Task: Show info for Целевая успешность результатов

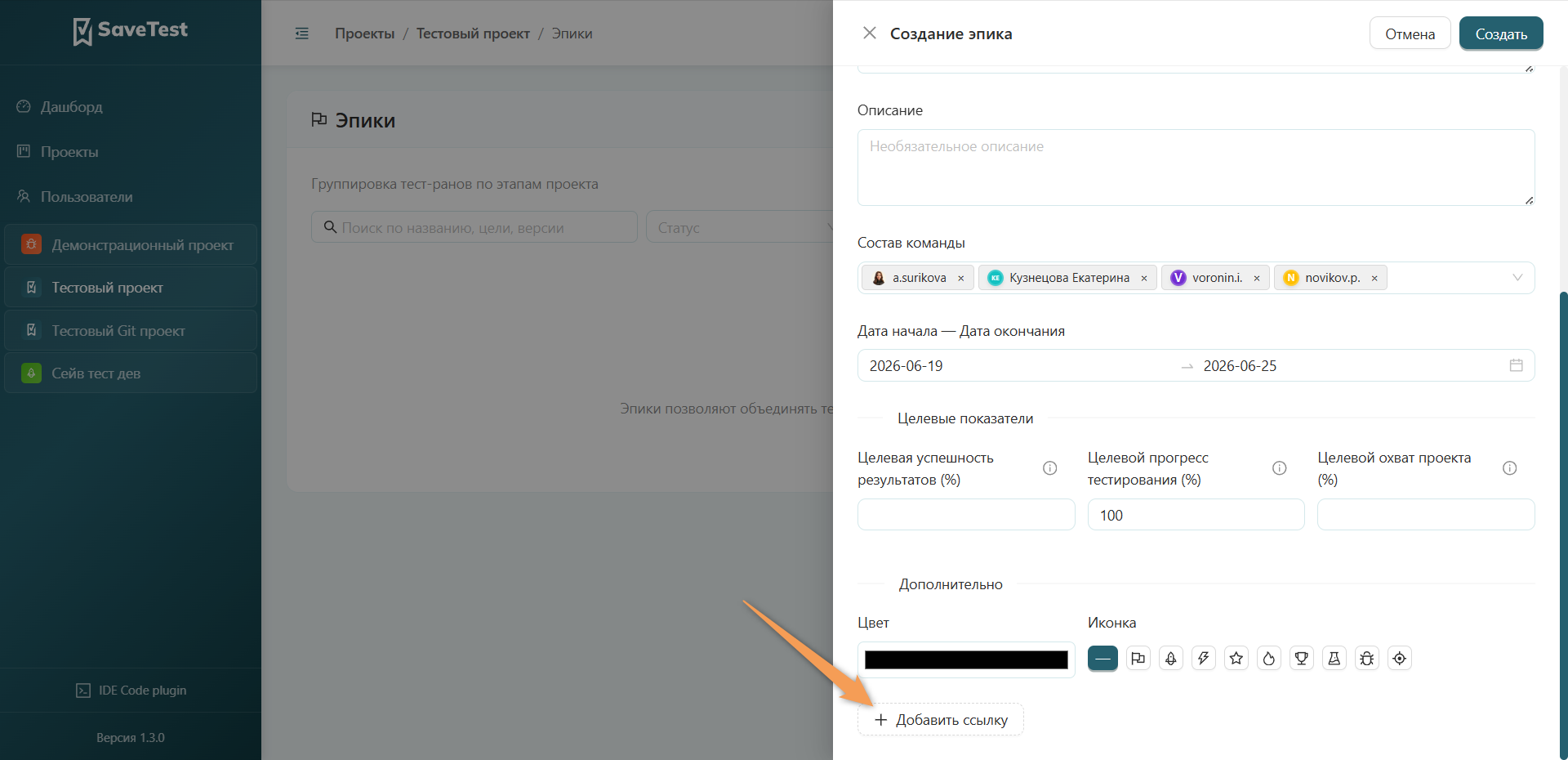Action: pyautogui.click(x=1050, y=468)
